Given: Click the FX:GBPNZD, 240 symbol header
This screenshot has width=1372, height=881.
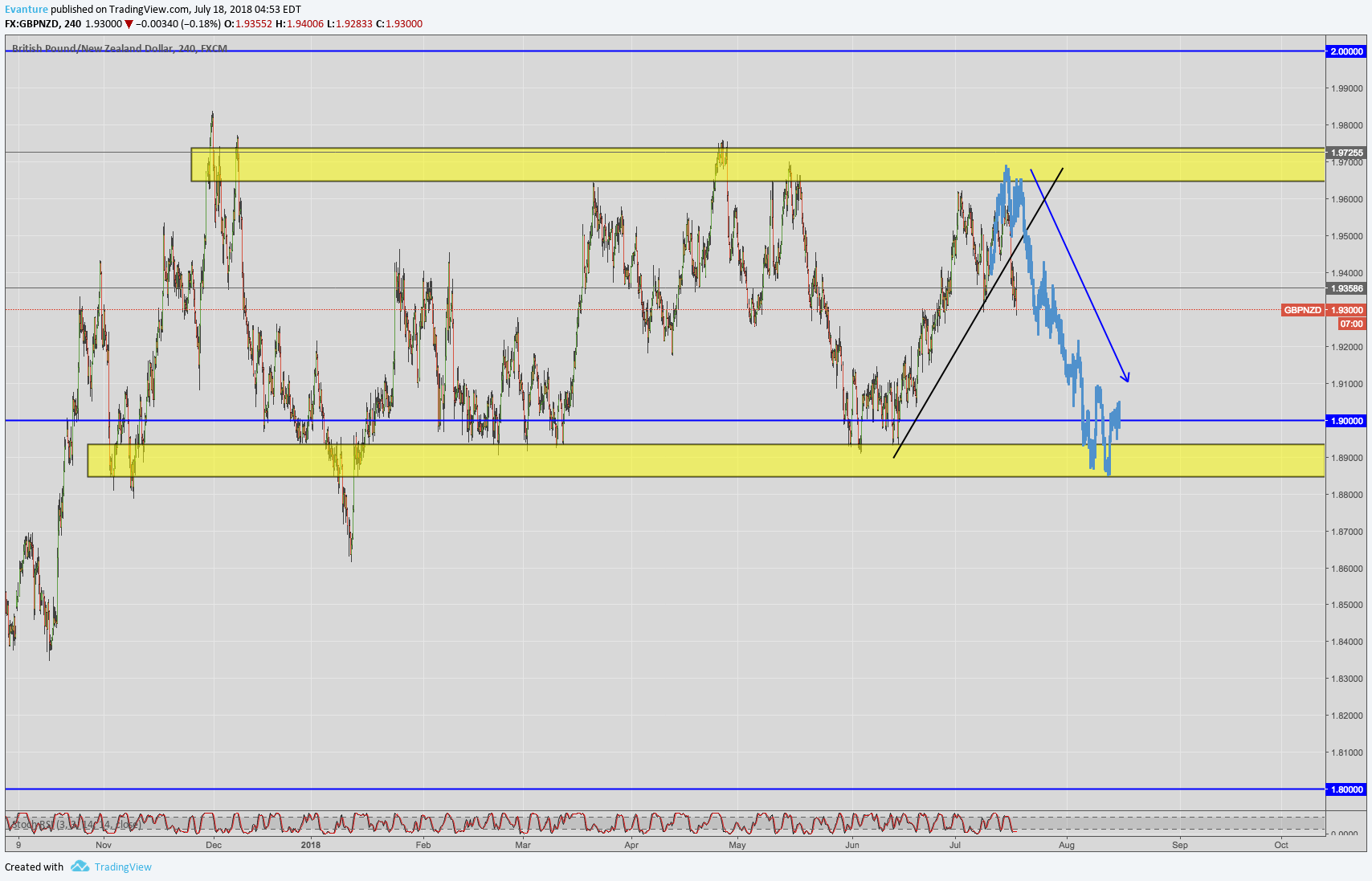Looking at the screenshot, I should point(43,24).
